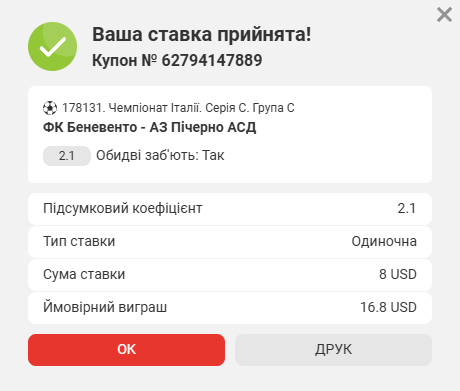The width and height of the screenshot is (460, 391).
Task: Click the stake amount 8 USD
Action: click(x=398, y=274)
